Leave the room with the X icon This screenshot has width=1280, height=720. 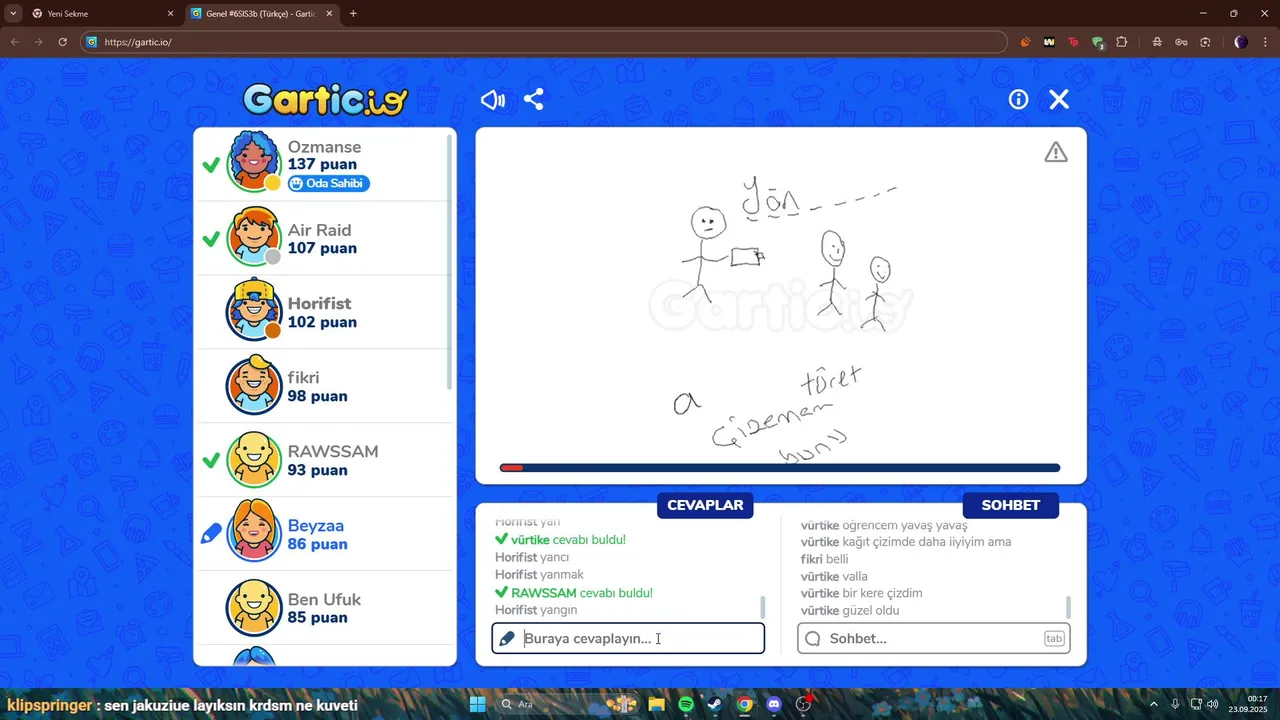(x=1059, y=99)
